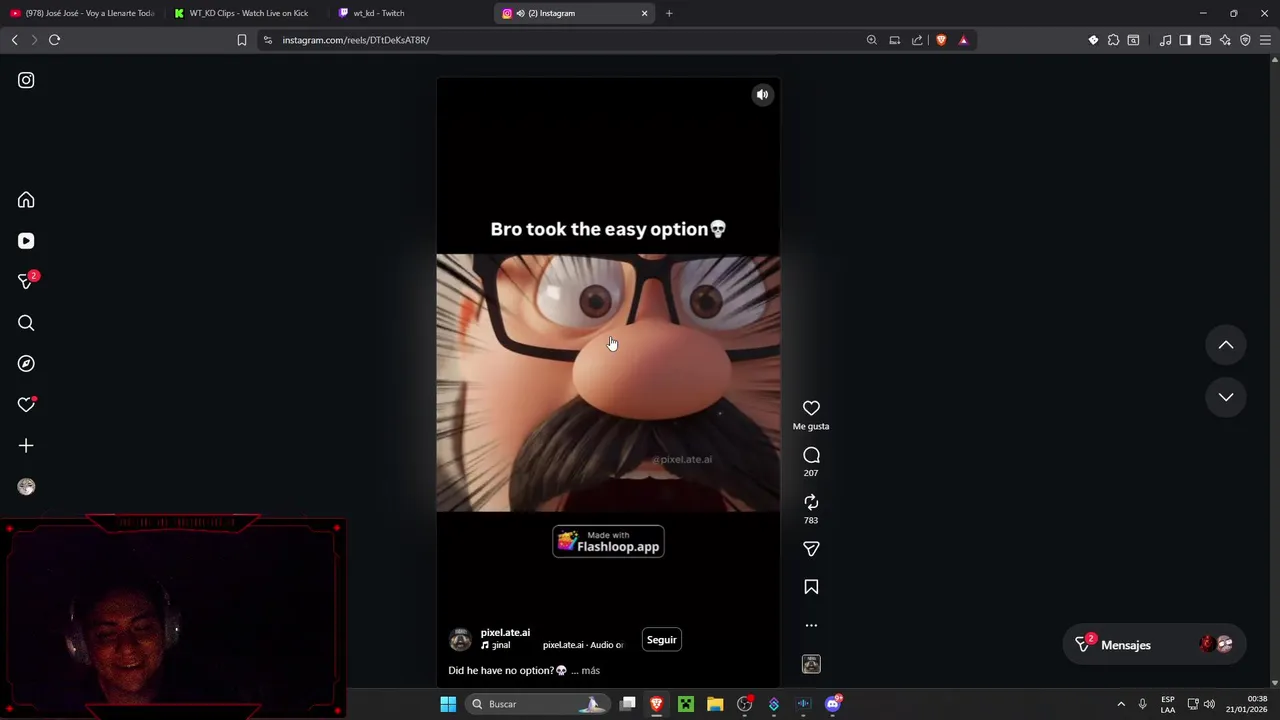This screenshot has width=1280, height=720.
Task: Open Task View on the taskbar
Action: [x=628, y=704]
